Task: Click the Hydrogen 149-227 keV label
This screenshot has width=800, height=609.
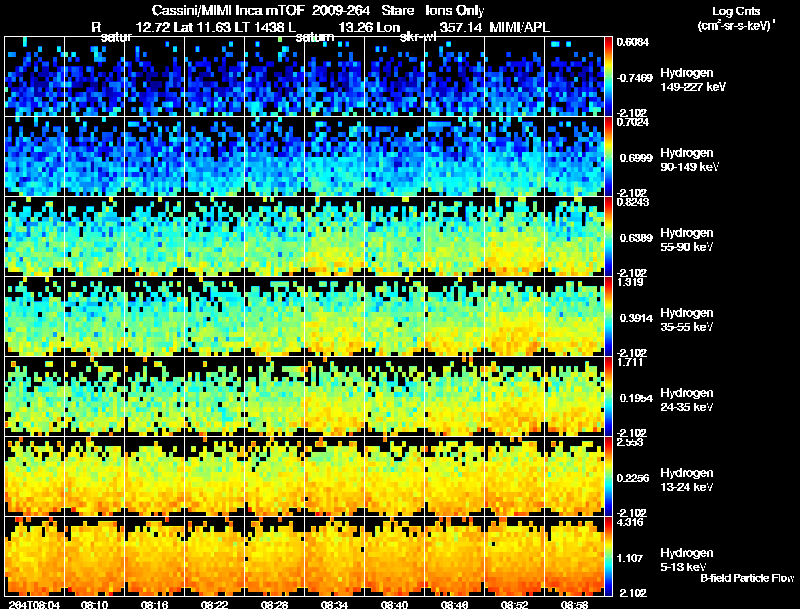Action: pyautogui.click(x=692, y=80)
